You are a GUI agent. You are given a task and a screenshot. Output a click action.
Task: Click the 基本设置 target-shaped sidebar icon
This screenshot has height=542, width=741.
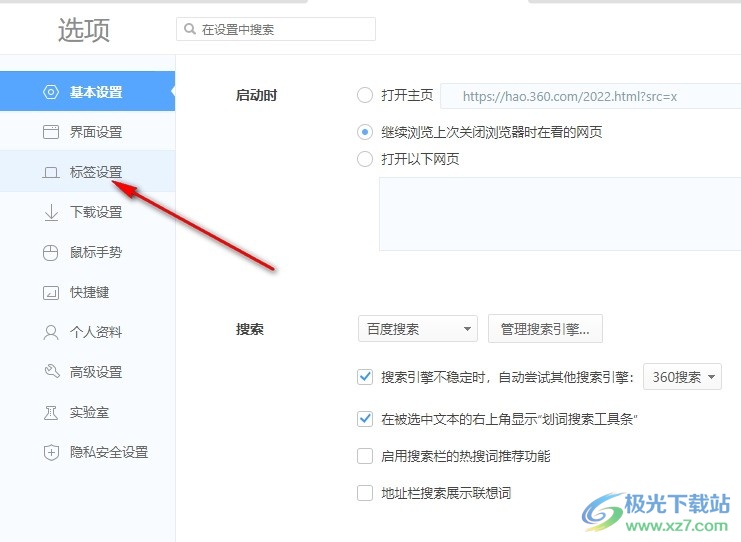pos(51,92)
